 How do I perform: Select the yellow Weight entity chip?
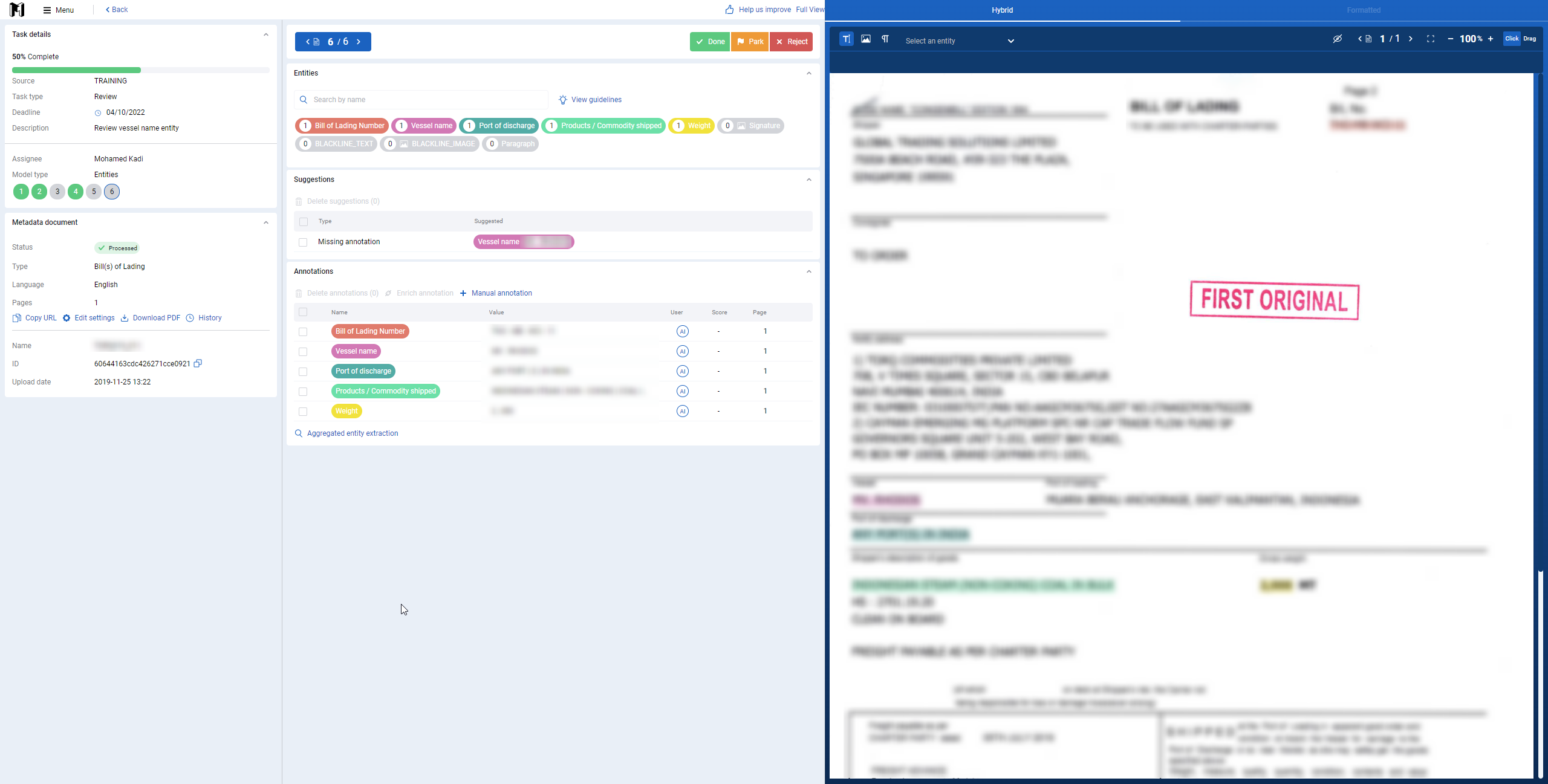[691, 126]
